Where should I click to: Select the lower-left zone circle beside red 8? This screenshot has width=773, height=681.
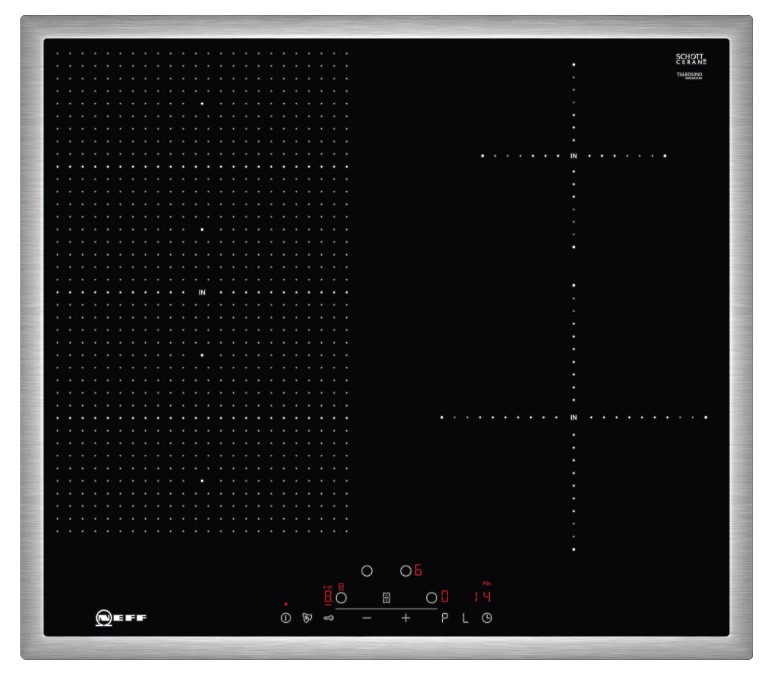tap(342, 597)
